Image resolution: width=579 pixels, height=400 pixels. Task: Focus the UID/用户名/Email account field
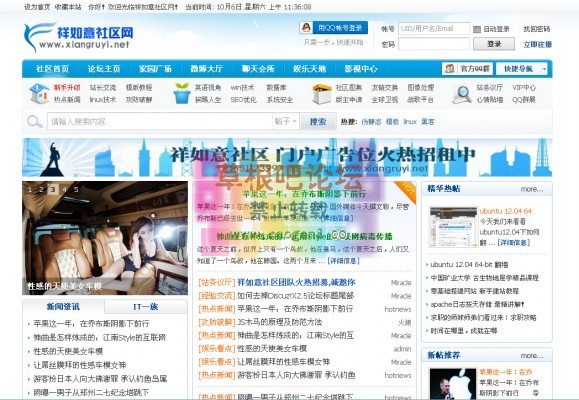(434, 28)
